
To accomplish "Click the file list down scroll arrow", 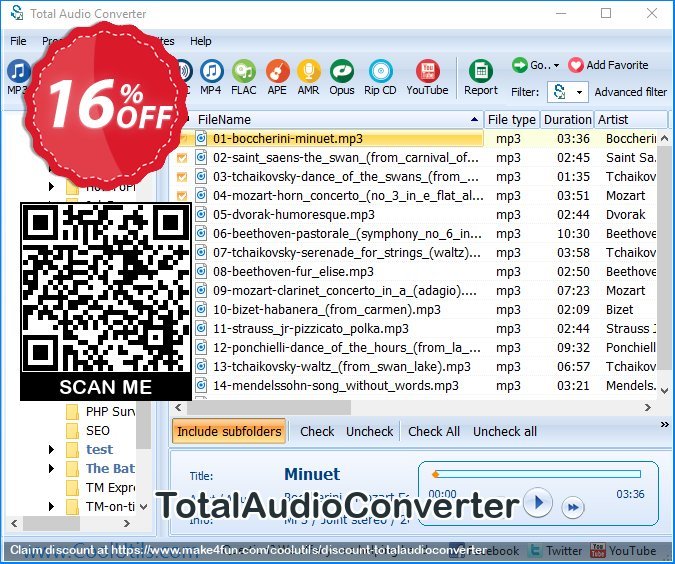I will click(664, 390).
